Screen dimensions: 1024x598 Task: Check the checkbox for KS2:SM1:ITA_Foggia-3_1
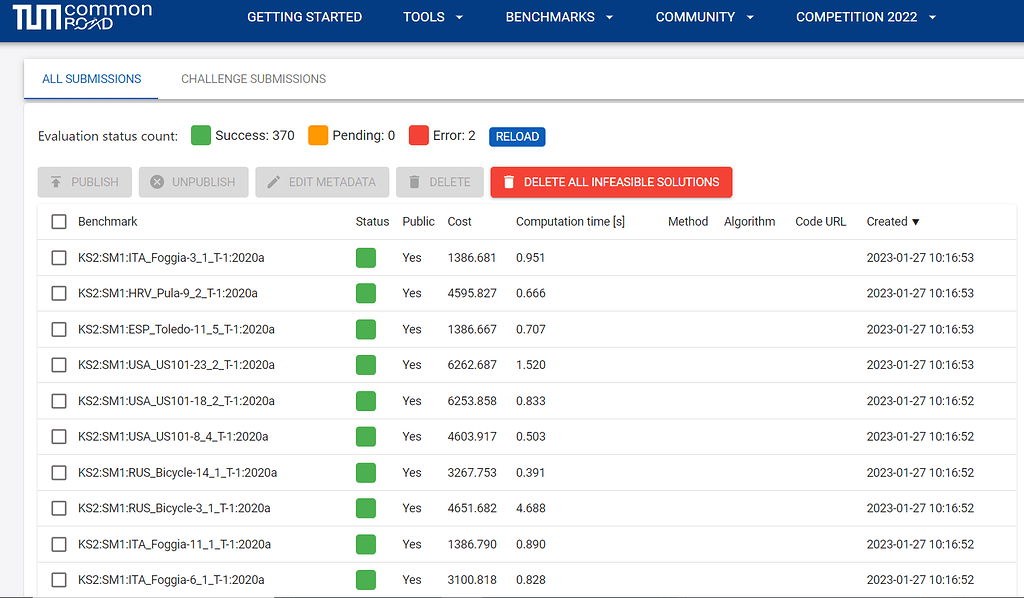tap(58, 257)
